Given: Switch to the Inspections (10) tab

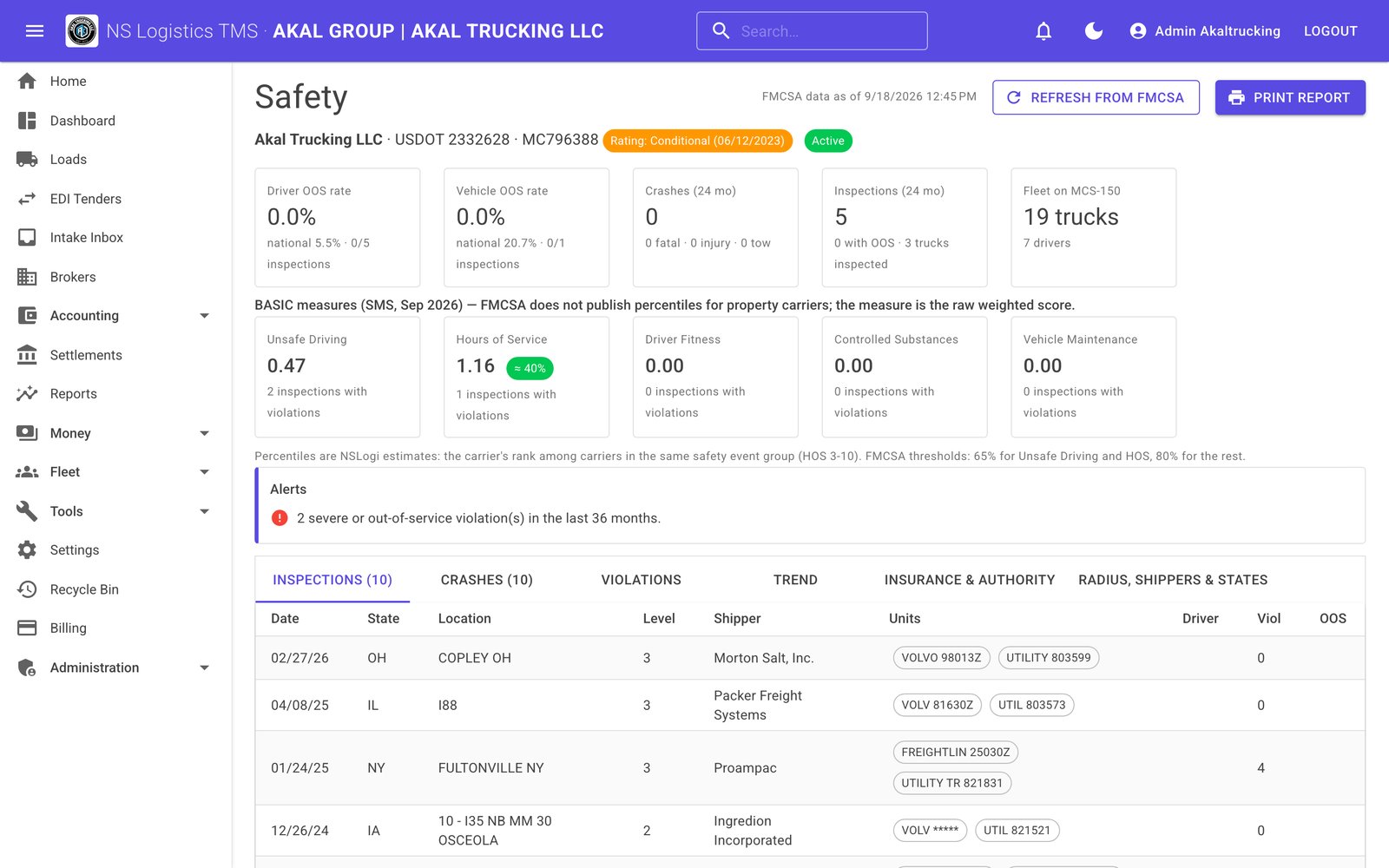Looking at the screenshot, I should 332,580.
